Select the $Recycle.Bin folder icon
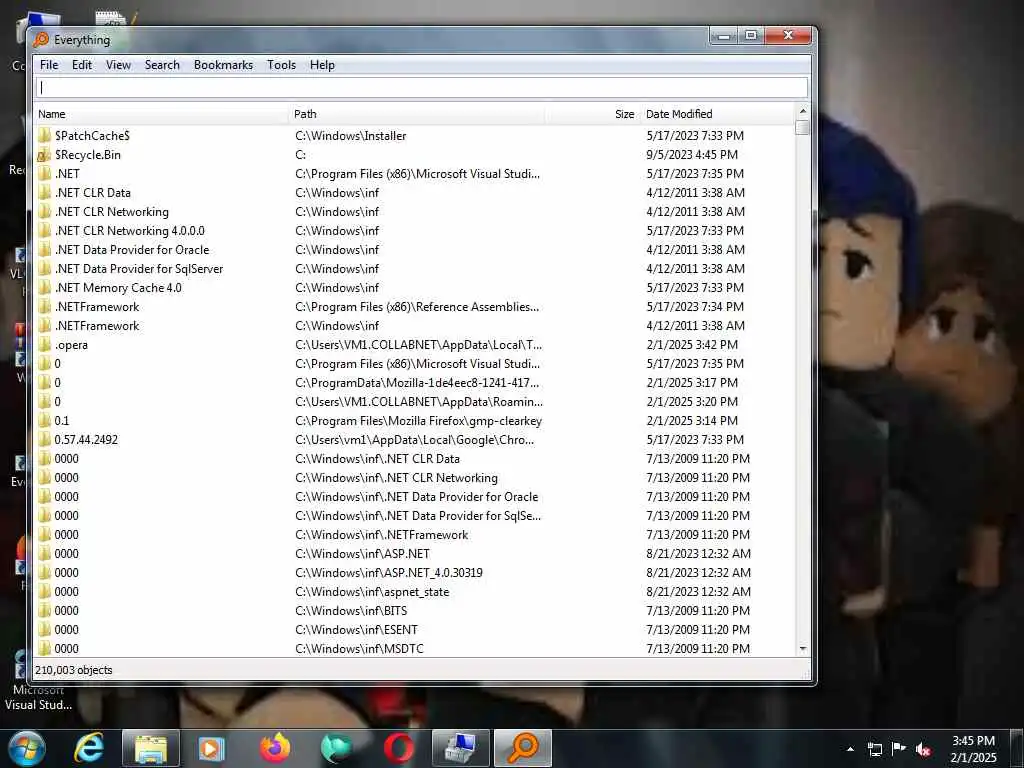This screenshot has width=1024, height=768. (x=44, y=155)
